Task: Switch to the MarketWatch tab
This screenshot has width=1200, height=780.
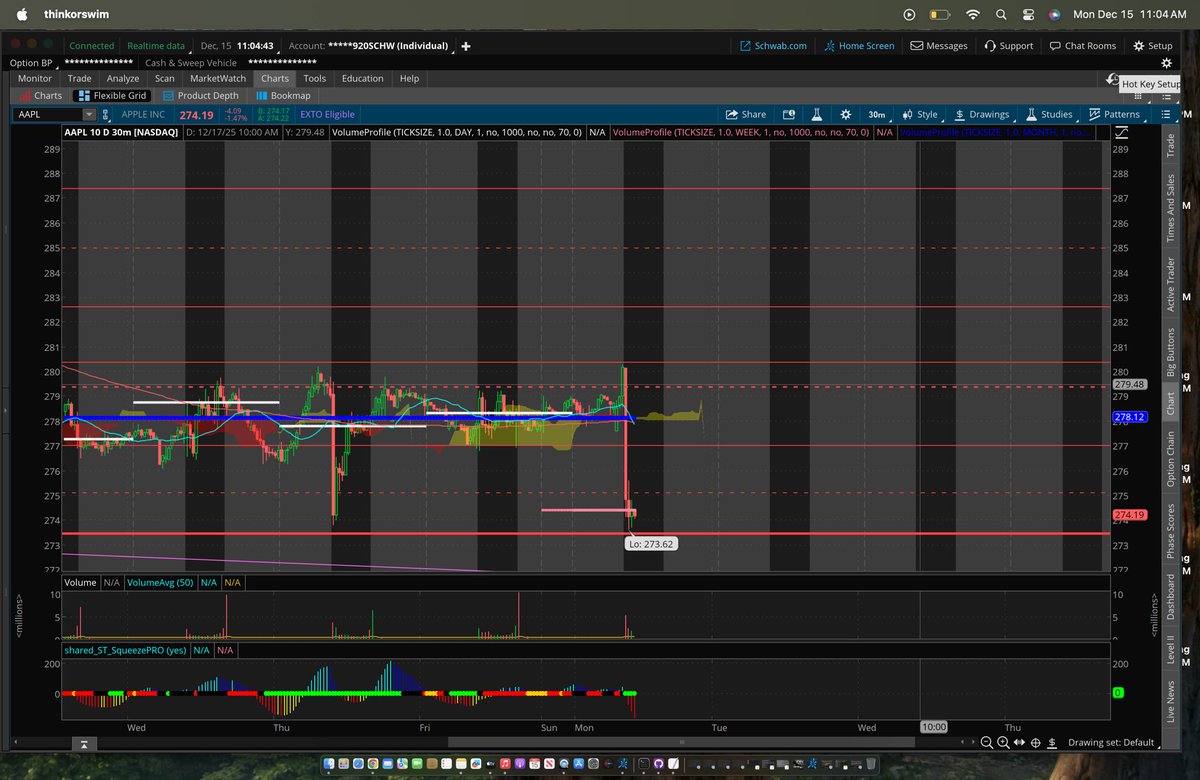Action: (x=217, y=78)
